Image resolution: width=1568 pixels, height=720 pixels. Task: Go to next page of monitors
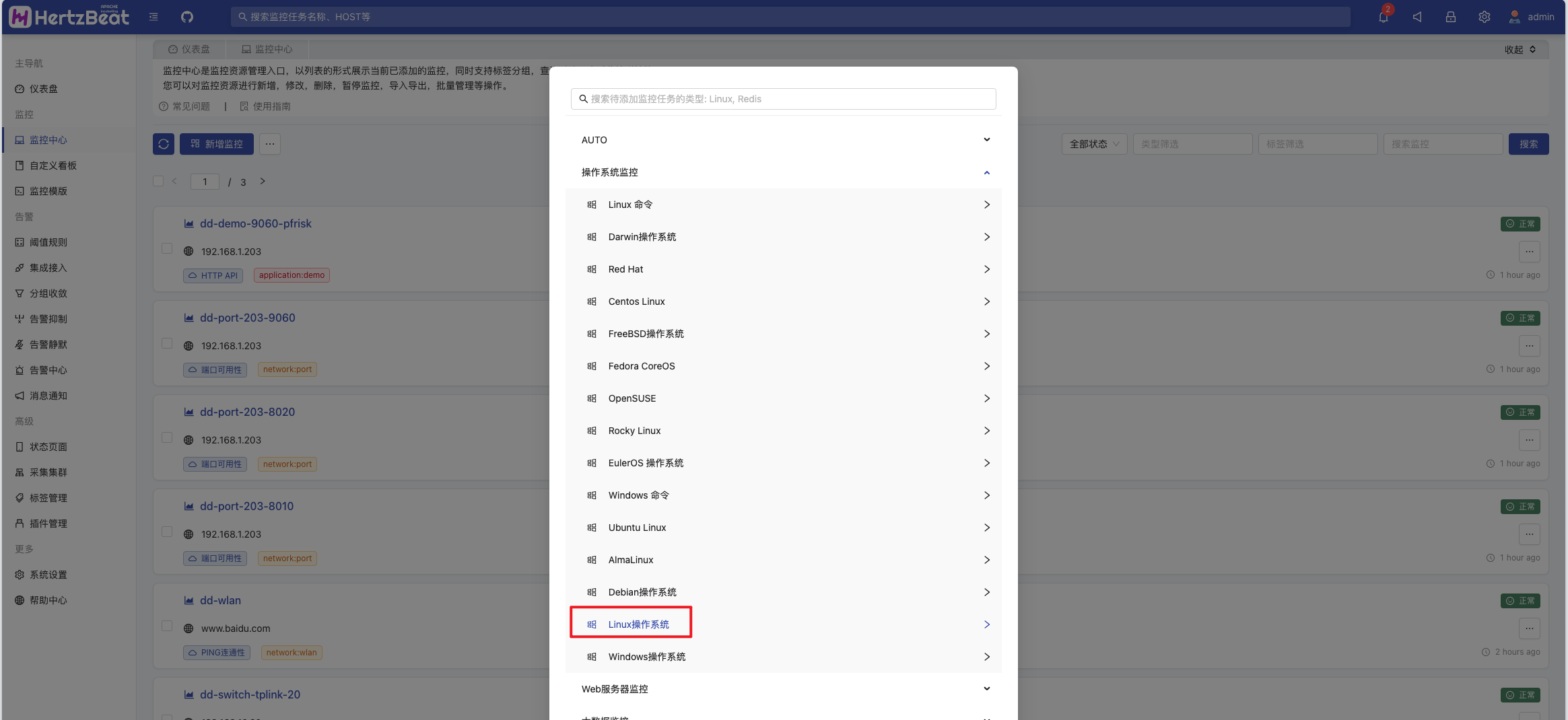point(263,181)
